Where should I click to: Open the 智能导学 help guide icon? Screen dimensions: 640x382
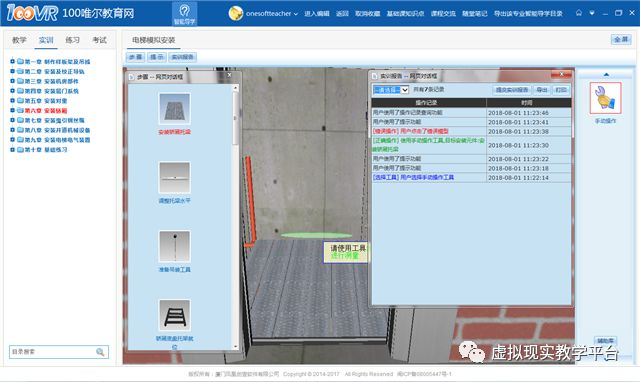click(184, 13)
